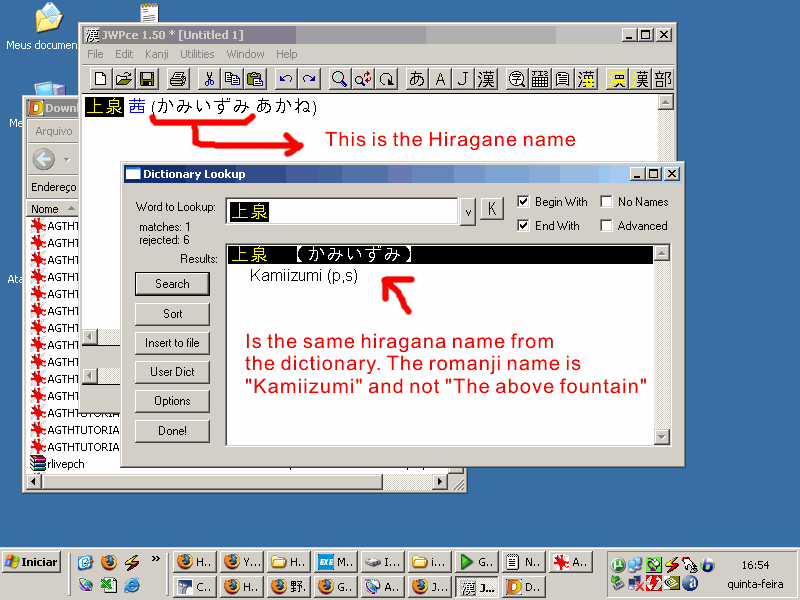Launch Internet Explorer from quick launch
The height and width of the screenshot is (600, 800).
132,585
